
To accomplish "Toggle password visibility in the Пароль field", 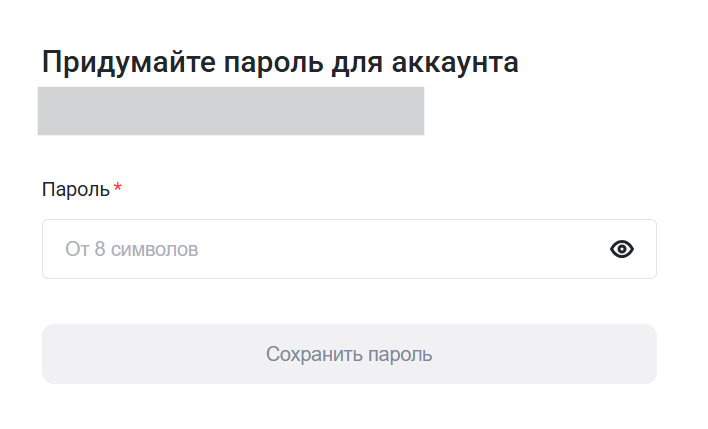I will click(622, 249).
